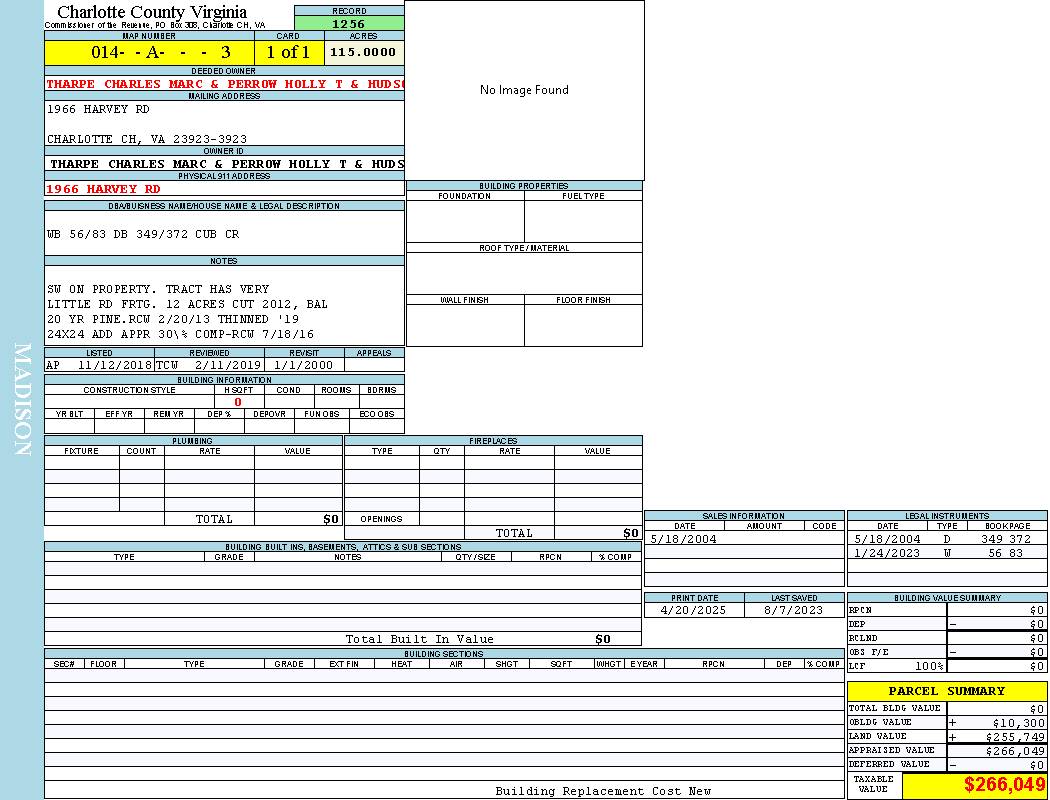The height and width of the screenshot is (800, 1050).
Task: Click the legal instrument book page 349 372
Action: click(x=1005, y=539)
